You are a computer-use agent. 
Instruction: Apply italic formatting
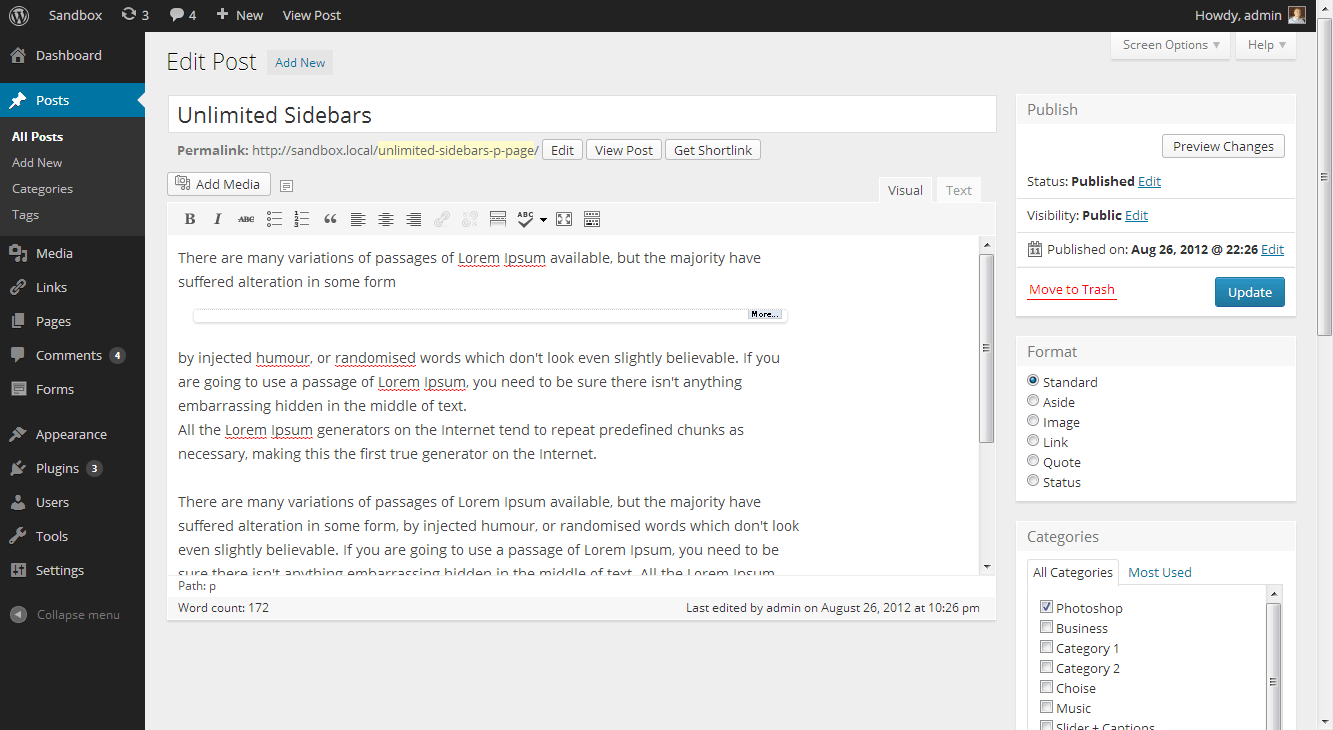(218, 218)
